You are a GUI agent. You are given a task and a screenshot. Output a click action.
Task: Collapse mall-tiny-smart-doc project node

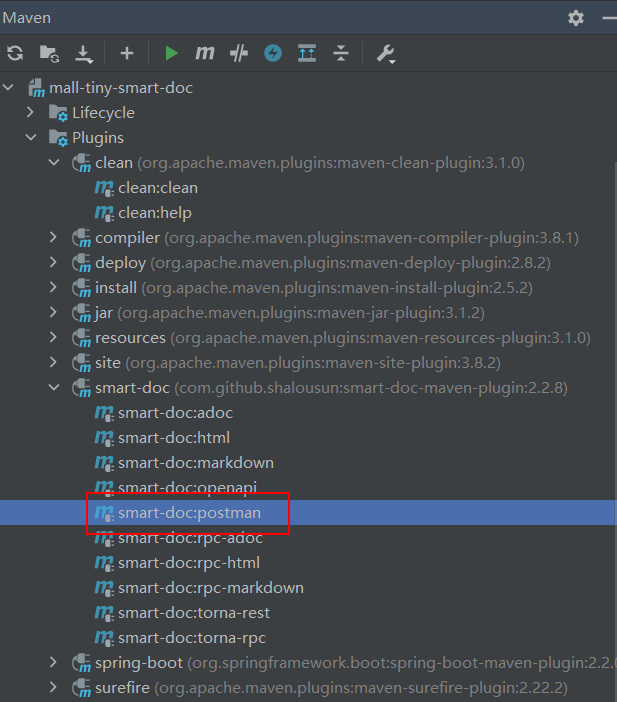tap(9, 87)
